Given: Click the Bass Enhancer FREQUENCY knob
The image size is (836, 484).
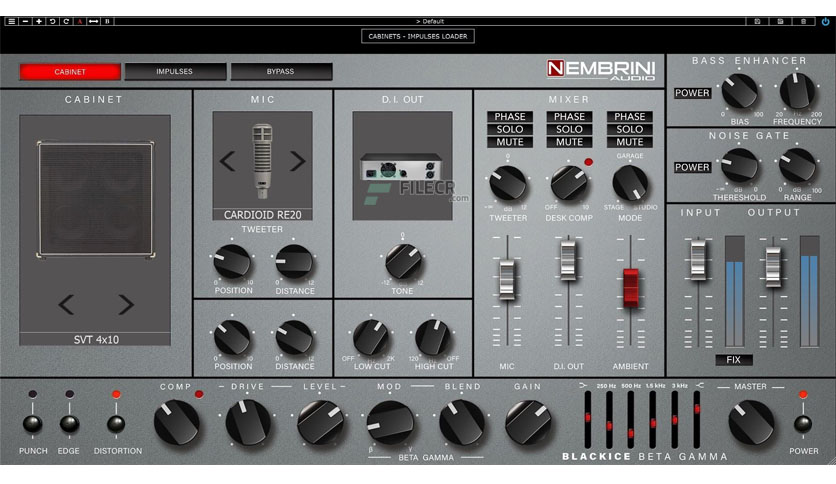Looking at the screenshot, I should pyautogui.click(x=798, y=91).
